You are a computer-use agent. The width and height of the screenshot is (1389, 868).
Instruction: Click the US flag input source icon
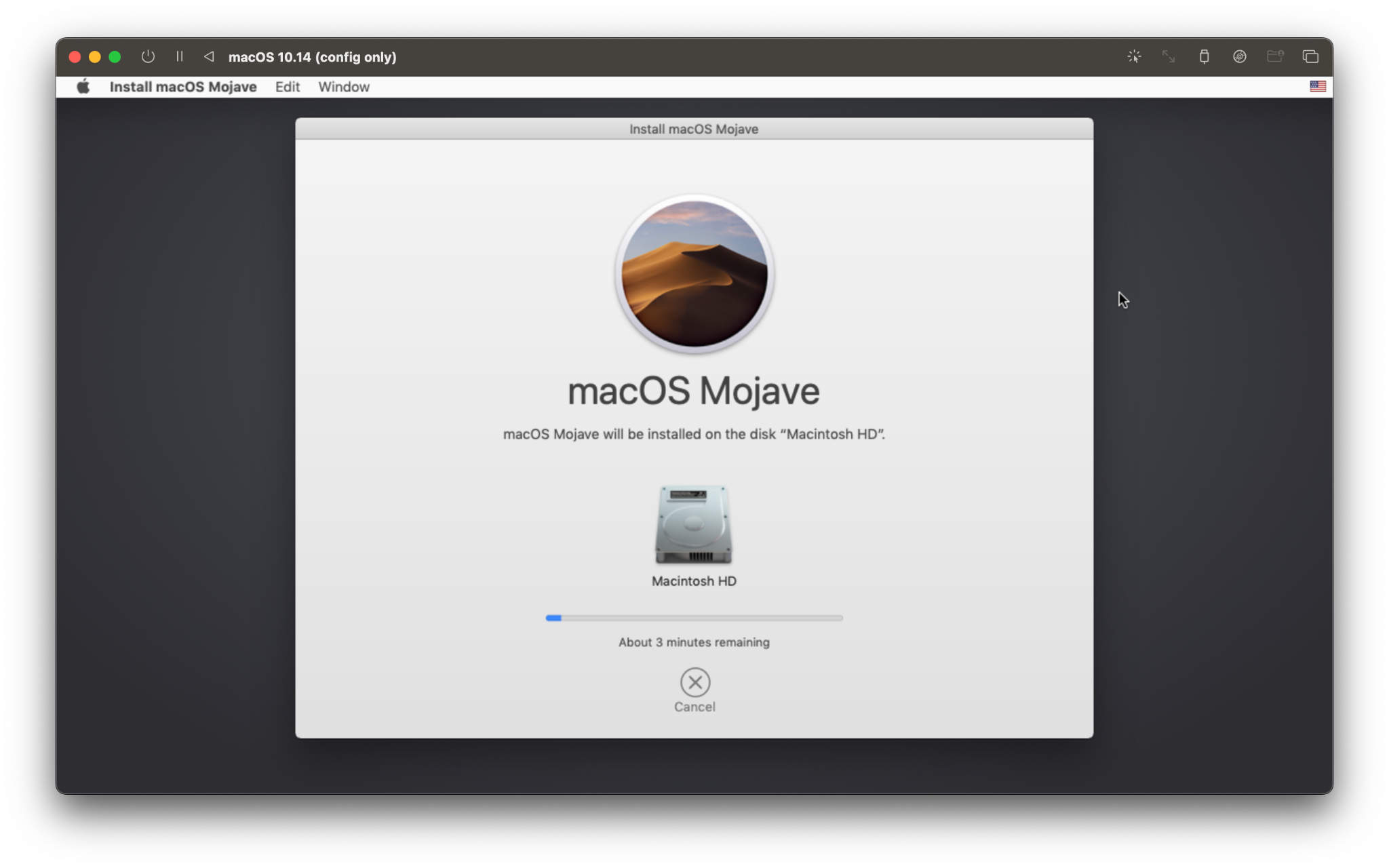[1318, 86]
